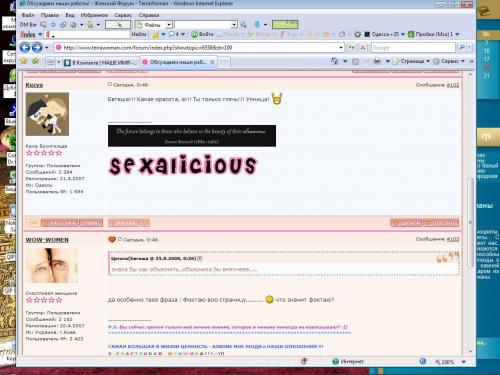Click the vertical page scrollbar thumb

(470, 223)
